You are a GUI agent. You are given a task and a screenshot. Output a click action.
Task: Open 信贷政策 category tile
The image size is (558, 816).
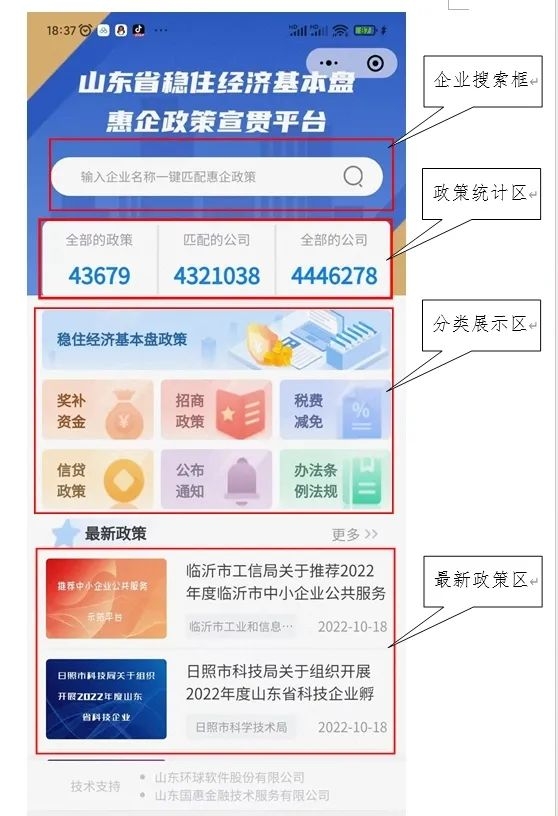point(98,479)
